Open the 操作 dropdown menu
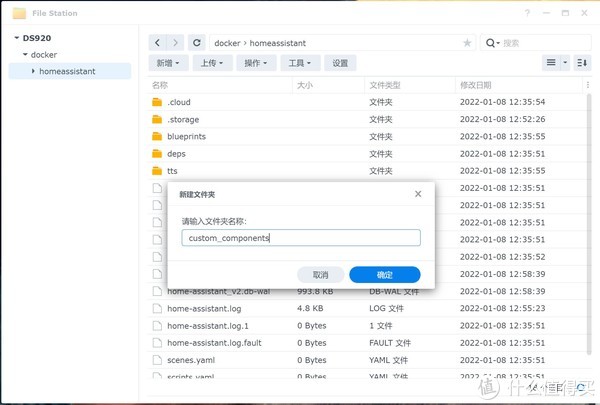Screen dimensions: 600x405 point(256,63)
